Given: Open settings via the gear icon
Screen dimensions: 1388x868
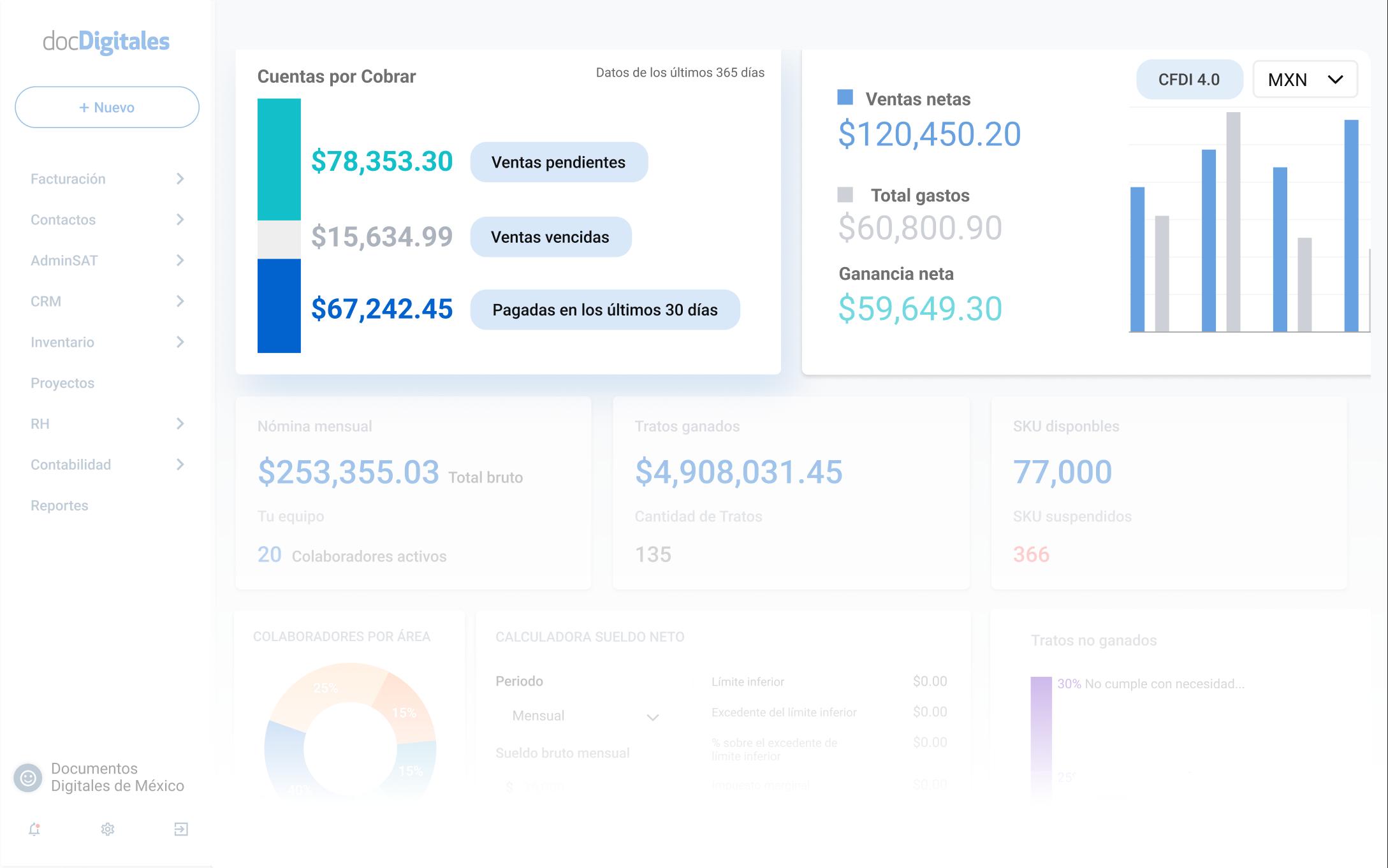Looking at the screenshot, I should tap(108, 829).
